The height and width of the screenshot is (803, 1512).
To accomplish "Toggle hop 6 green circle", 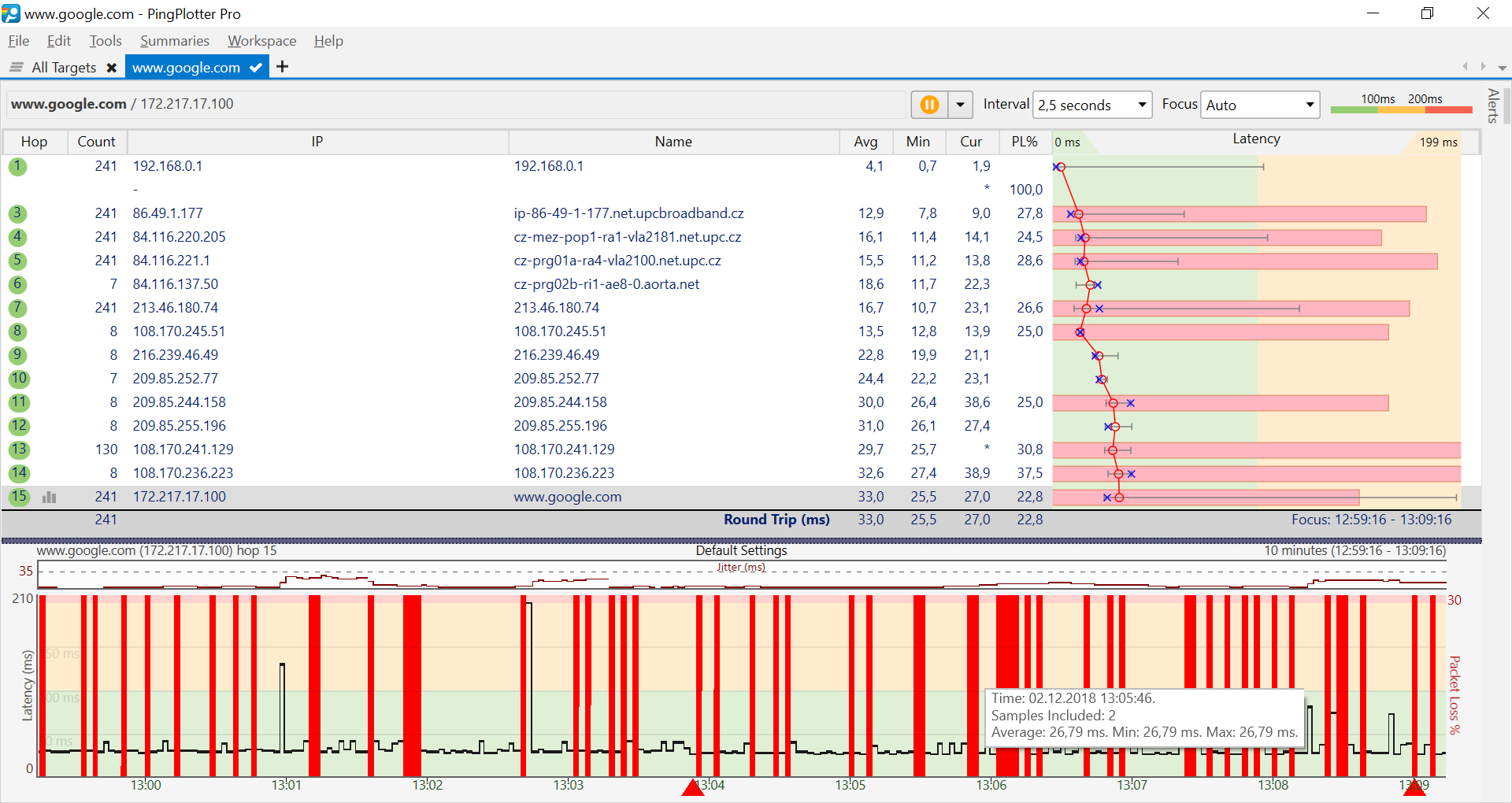I will coord(18,284).
